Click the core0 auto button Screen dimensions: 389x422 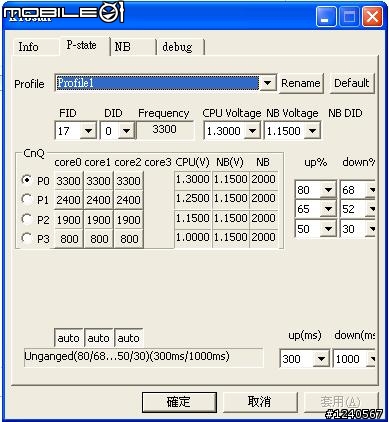68,338
